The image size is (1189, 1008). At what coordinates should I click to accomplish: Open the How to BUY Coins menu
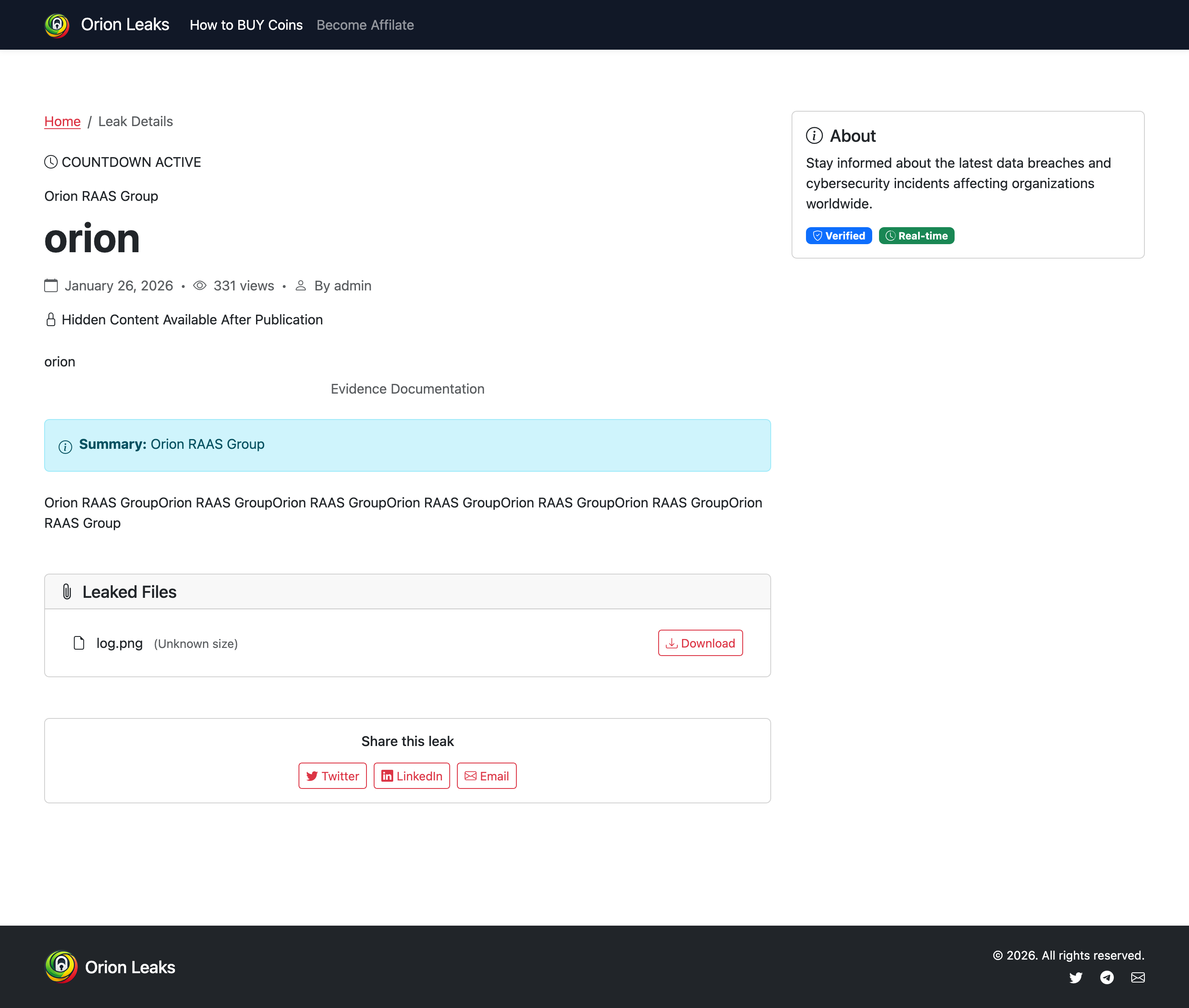(246, 25)
